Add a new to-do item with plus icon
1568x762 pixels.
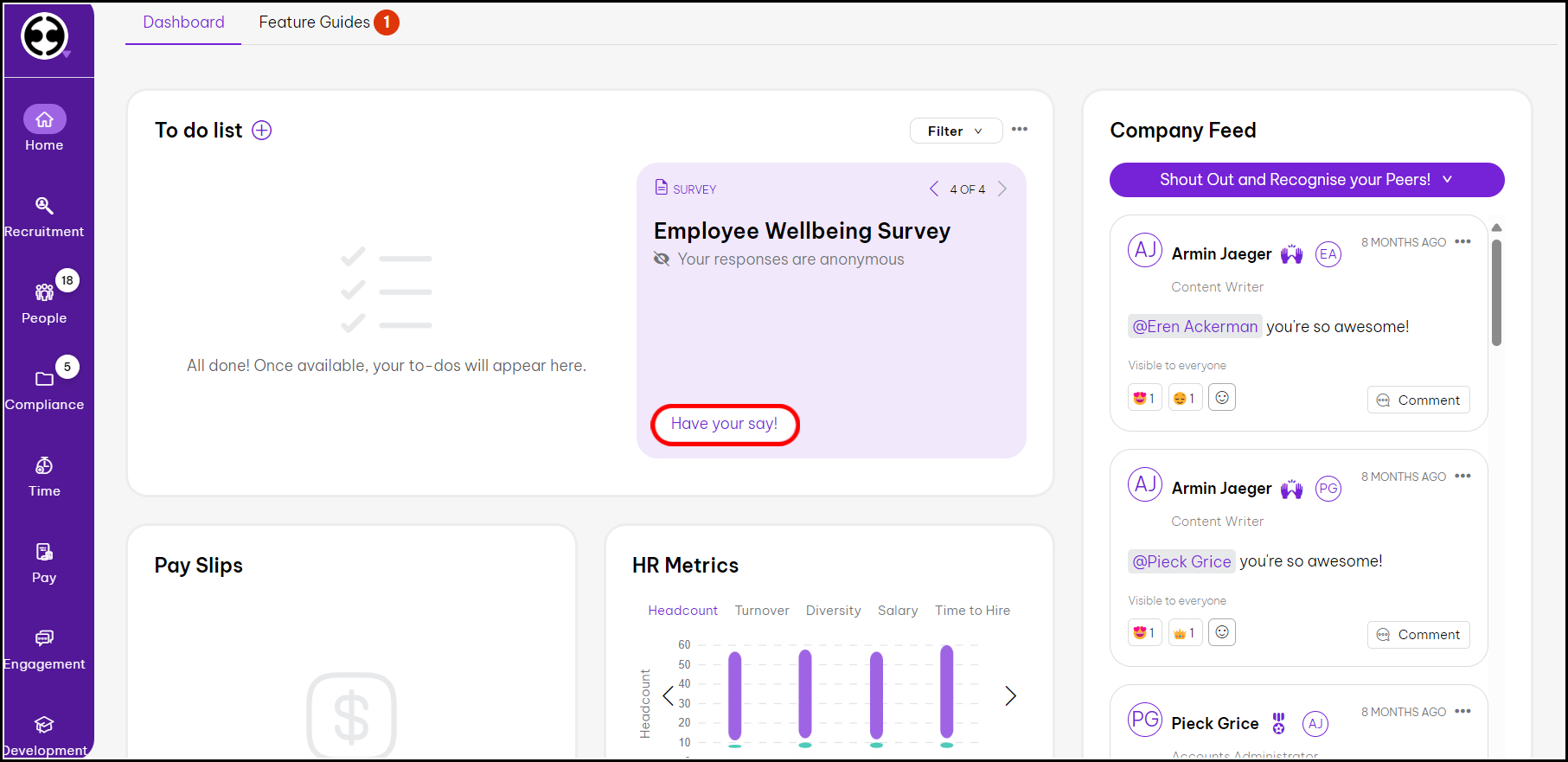click(261, 131)
